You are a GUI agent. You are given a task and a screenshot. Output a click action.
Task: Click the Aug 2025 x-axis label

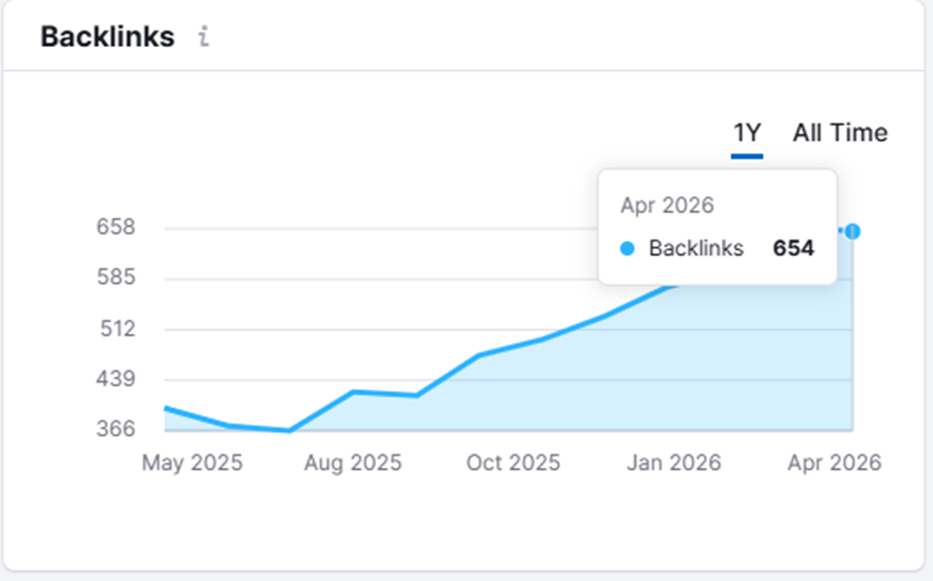(x=352, y=463)
